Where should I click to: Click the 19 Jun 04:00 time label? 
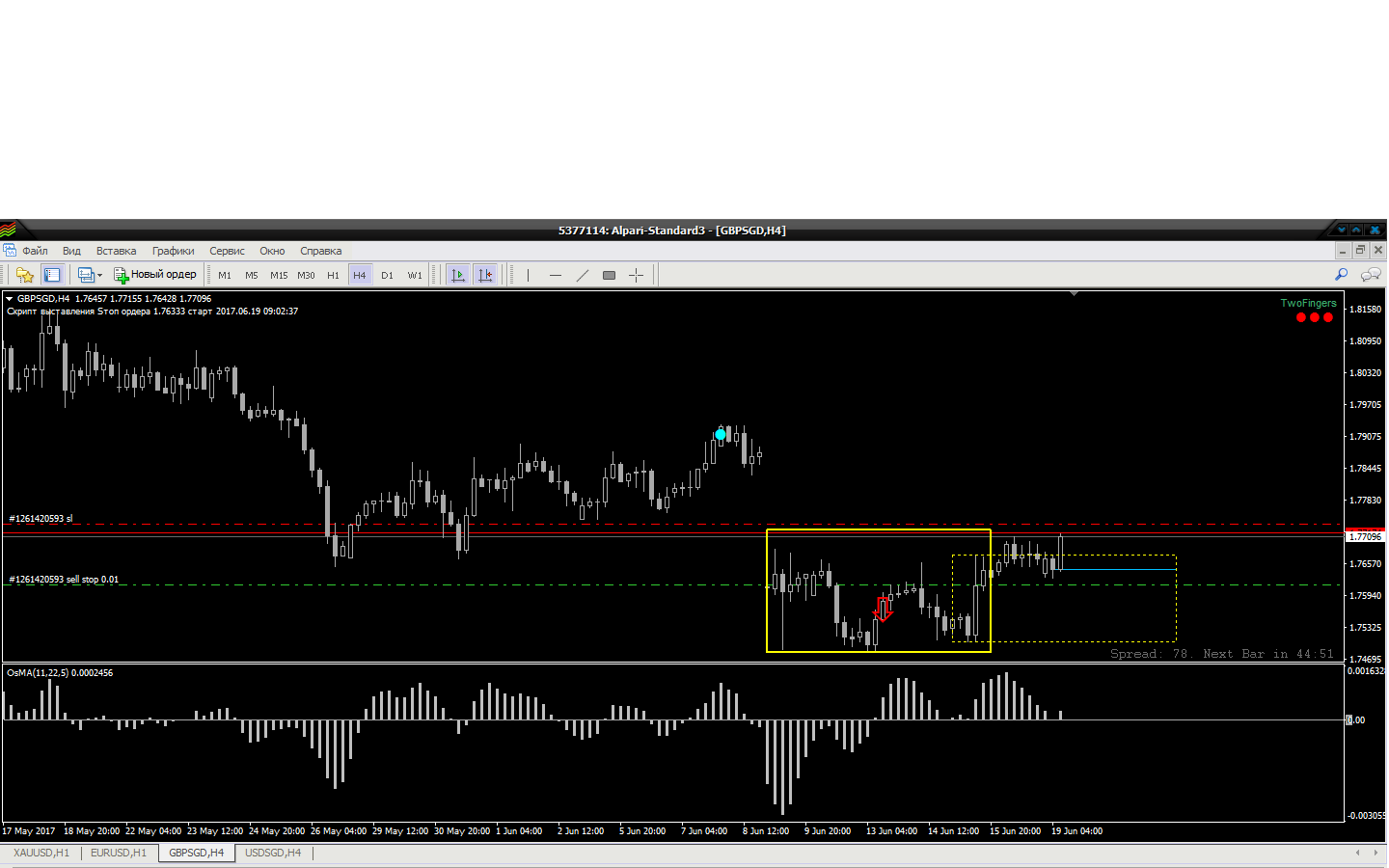point(1076,831)
